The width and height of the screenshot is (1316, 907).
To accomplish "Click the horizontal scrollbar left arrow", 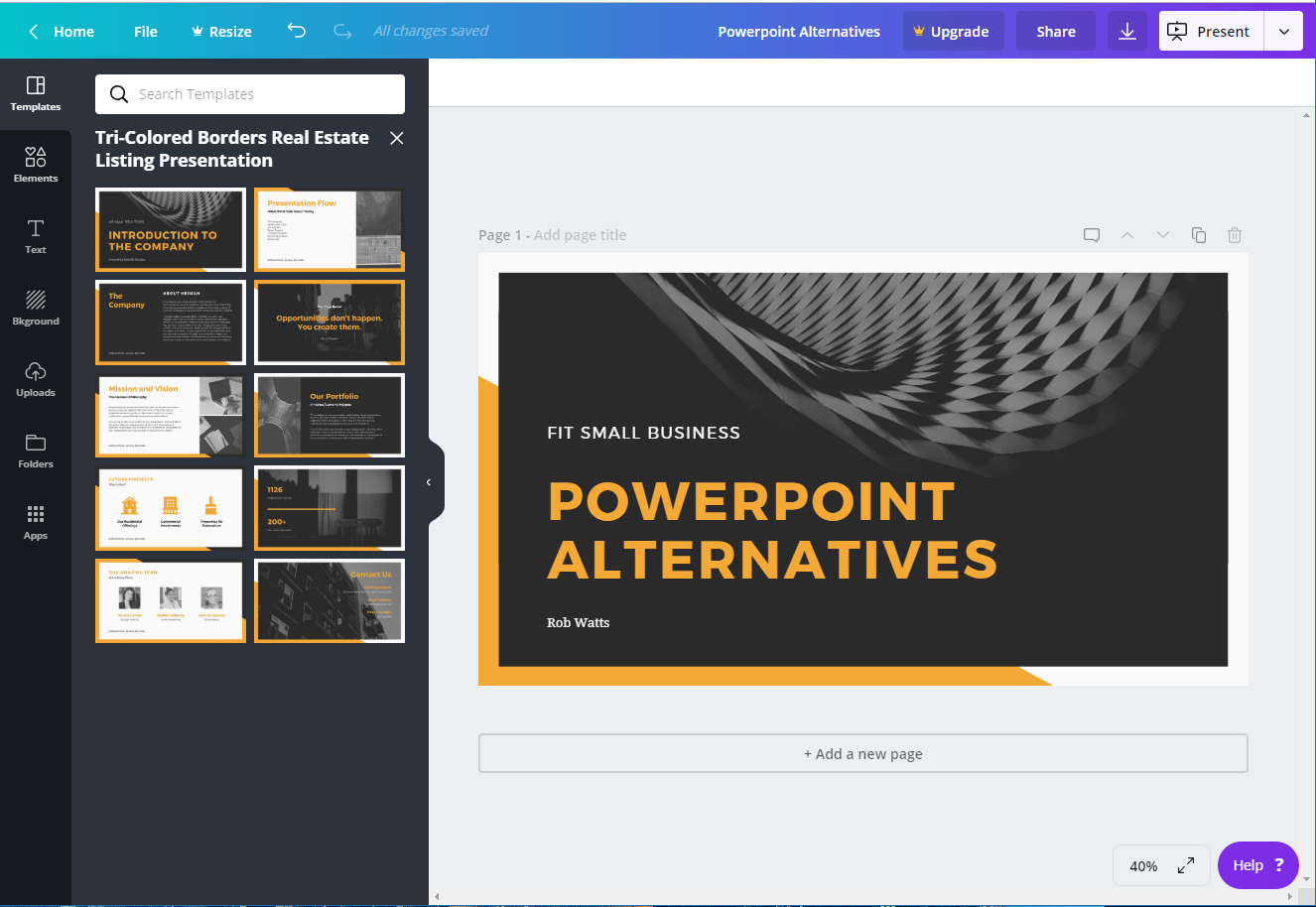I will point(437,897).
